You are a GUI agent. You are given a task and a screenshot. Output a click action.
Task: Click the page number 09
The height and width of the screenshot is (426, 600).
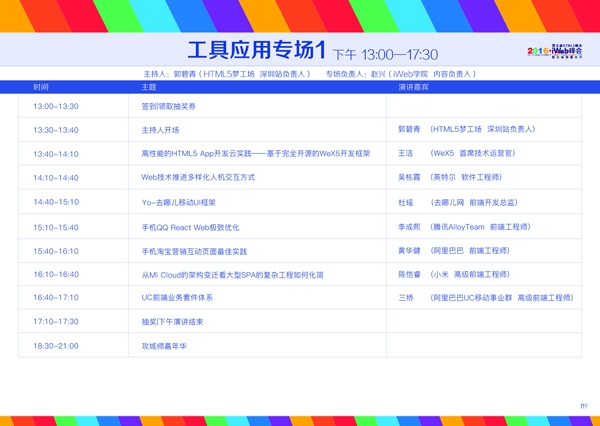coord(584,406)
